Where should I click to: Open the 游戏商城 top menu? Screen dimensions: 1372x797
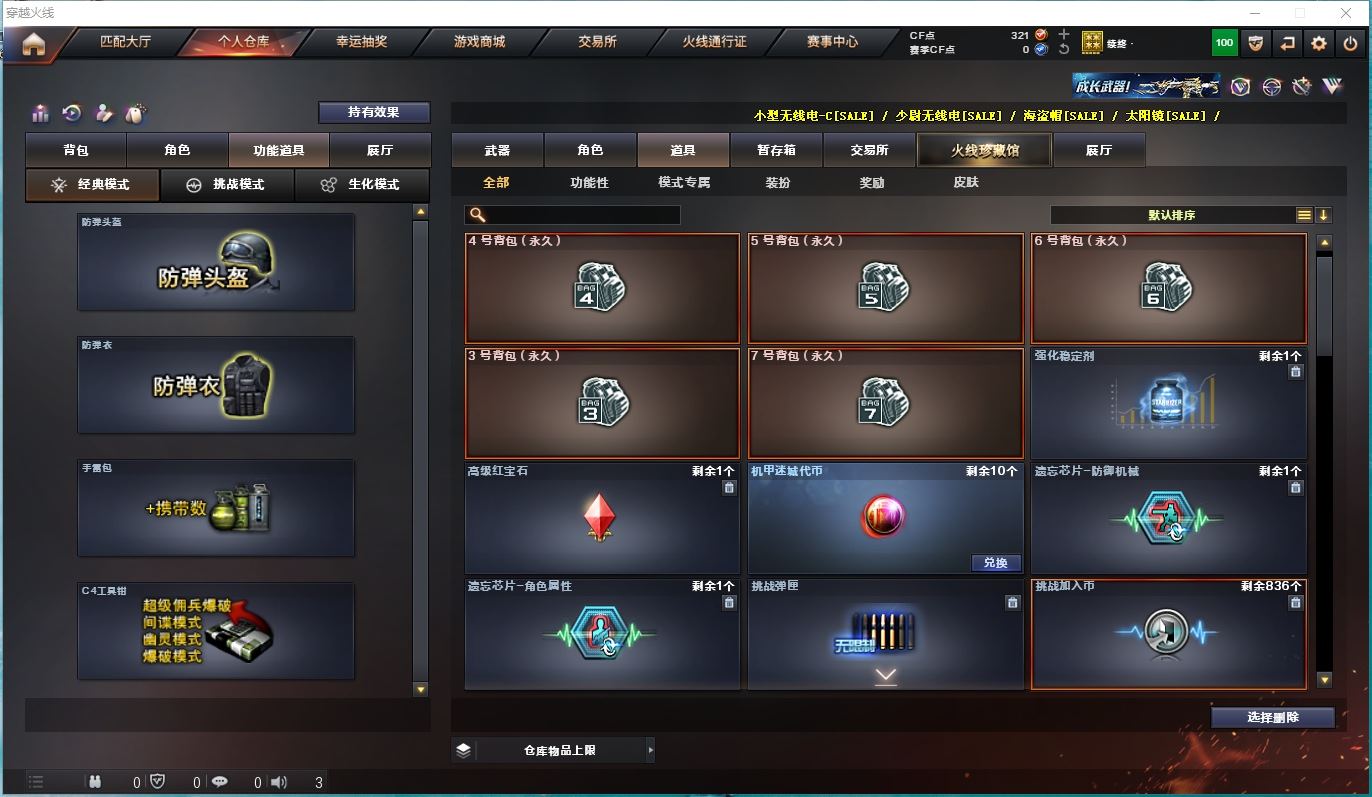pos(479,42)
